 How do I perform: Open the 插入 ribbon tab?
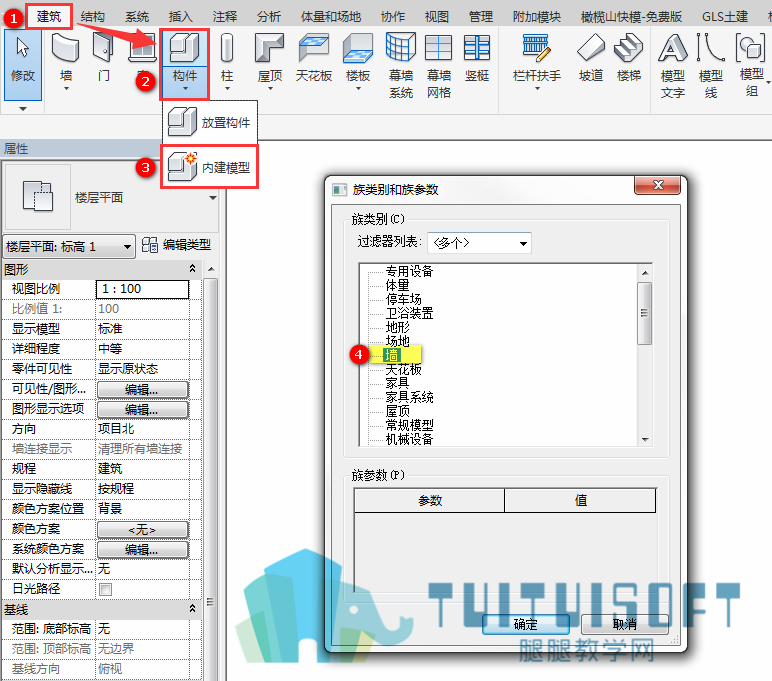coord(181,17)
